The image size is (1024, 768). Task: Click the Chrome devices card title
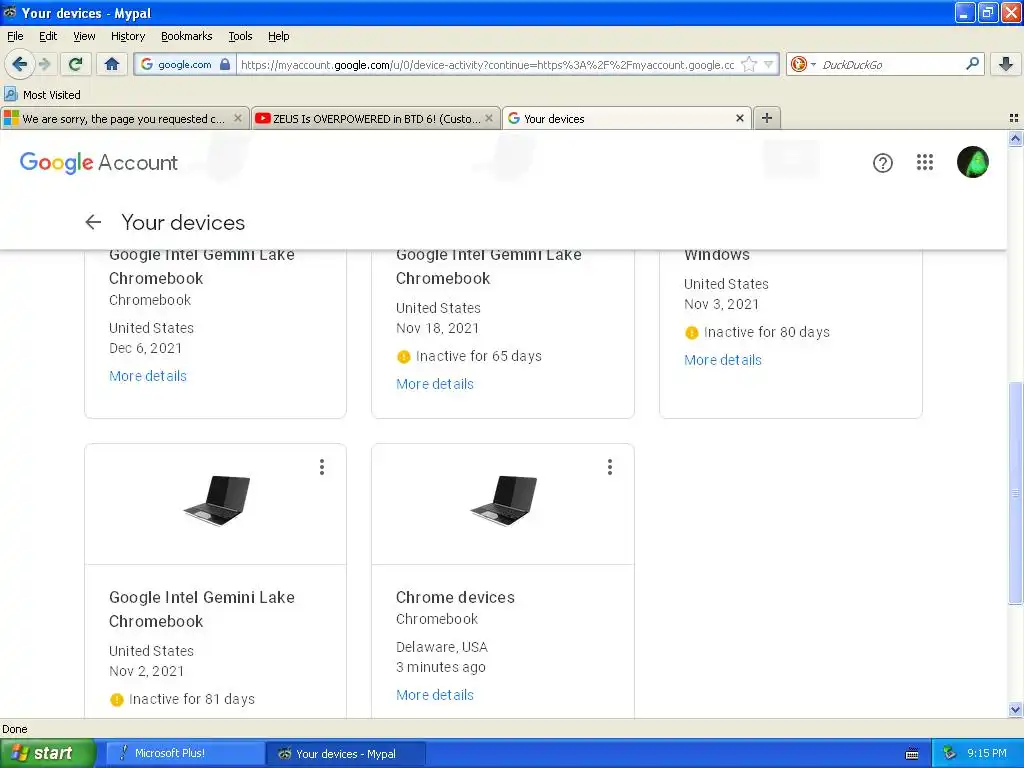455,597
